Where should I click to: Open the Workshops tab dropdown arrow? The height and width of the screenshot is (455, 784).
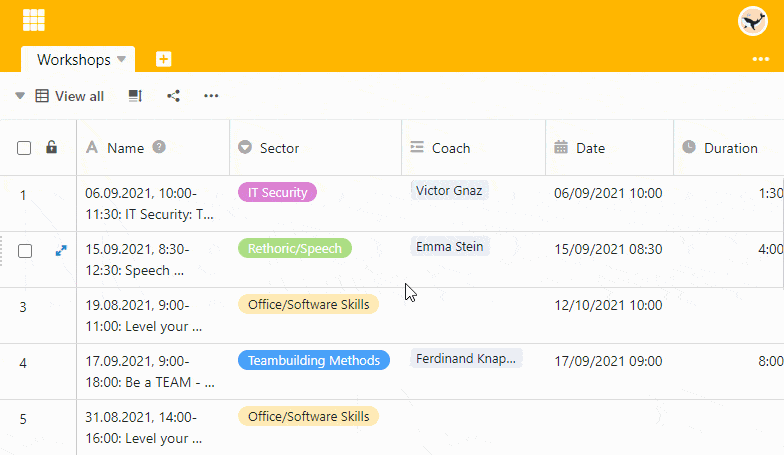[122, 60]
